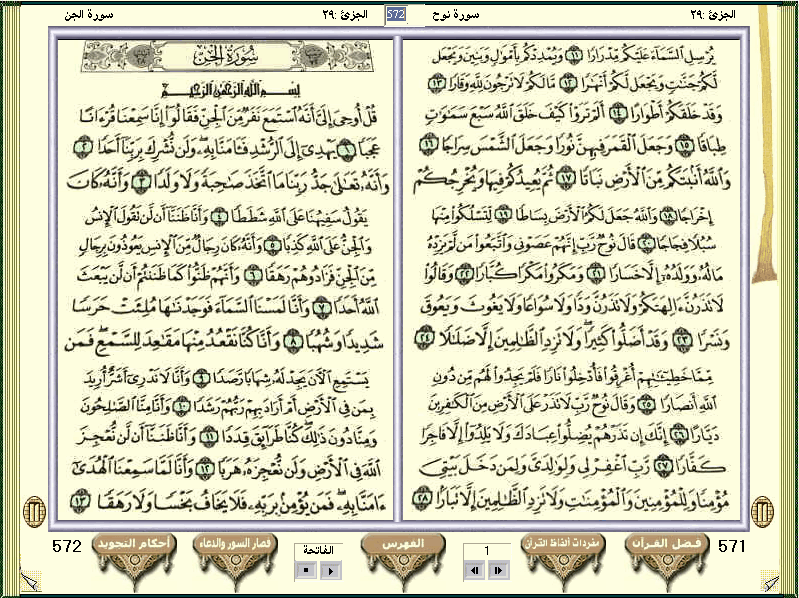The image size is (799, 598).
Task: Select verse marker ١٠ in Surah Al-Jinn
Action: [x=182, y=406]
